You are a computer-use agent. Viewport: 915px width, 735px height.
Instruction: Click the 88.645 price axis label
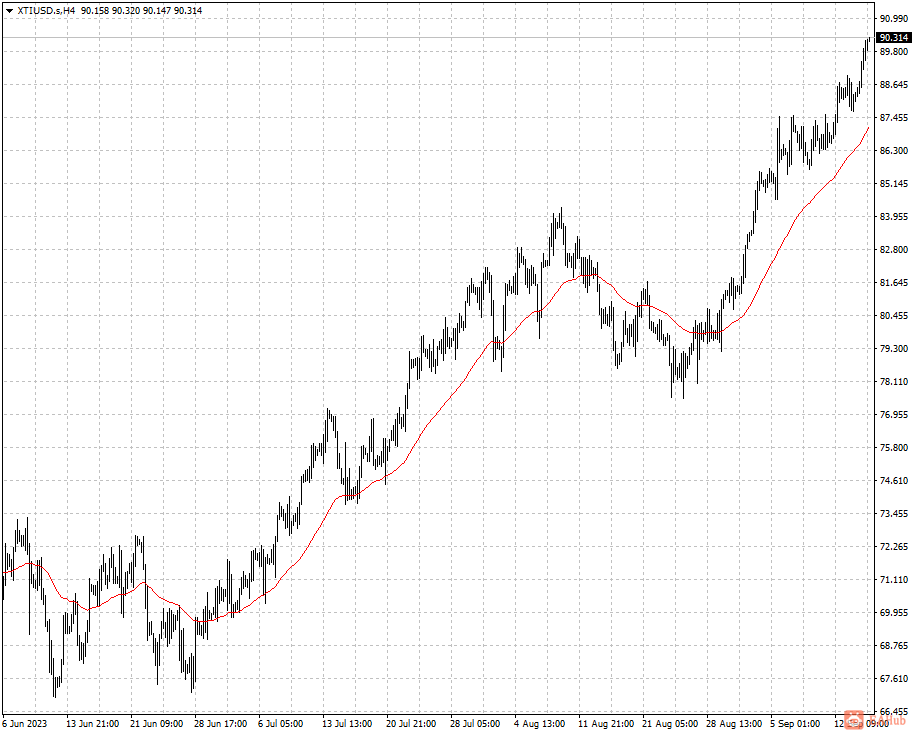(x=893, y=85)
